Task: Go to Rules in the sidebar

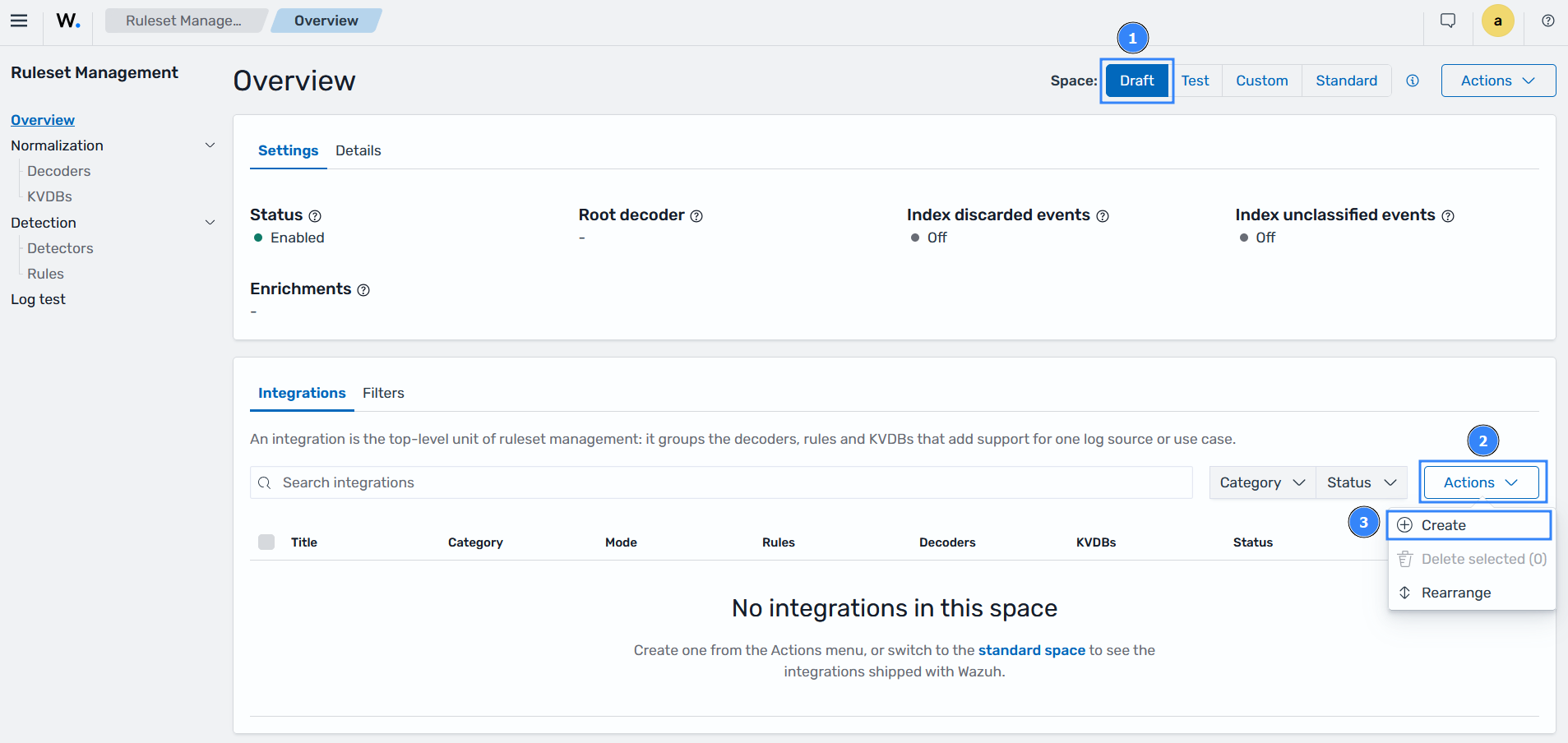Action: pos(45,274)
